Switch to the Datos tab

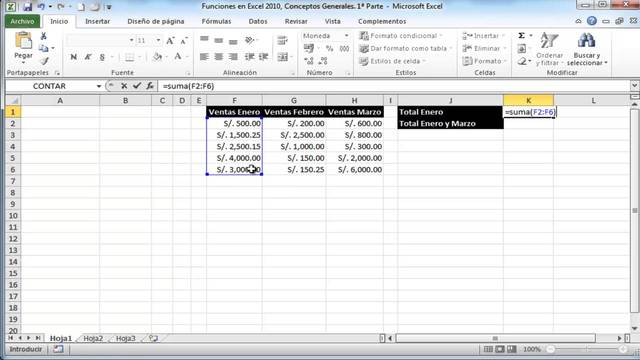(258, 21)
